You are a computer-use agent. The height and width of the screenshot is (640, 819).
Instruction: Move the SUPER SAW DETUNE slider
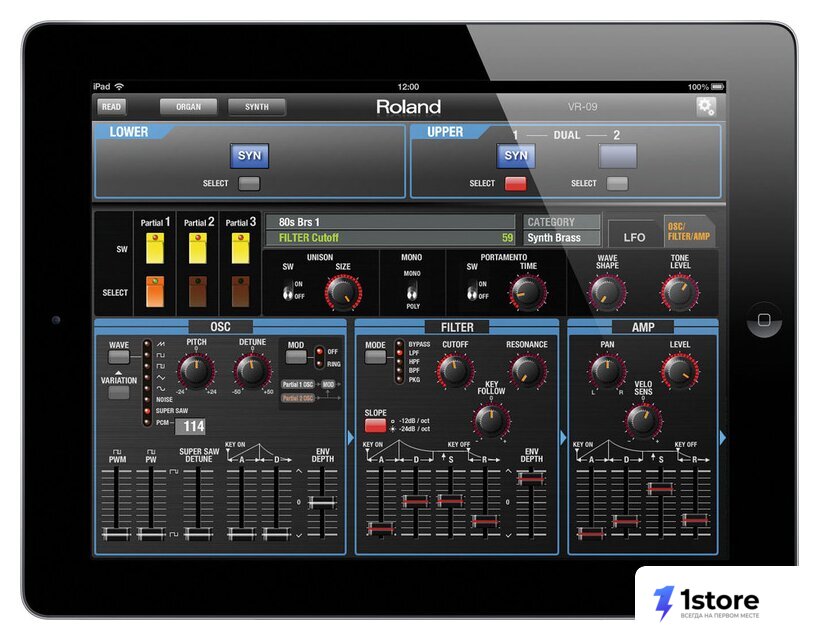click(x=198, y=533)
